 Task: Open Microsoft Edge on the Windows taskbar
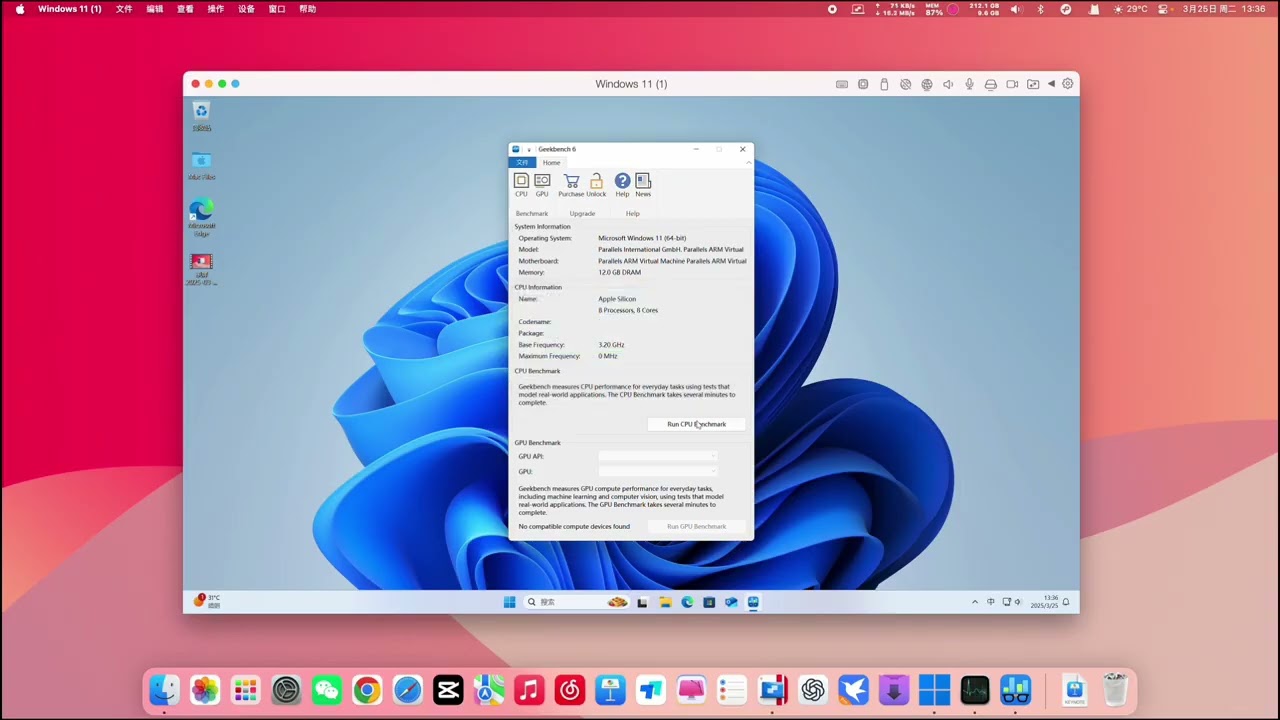687,602
